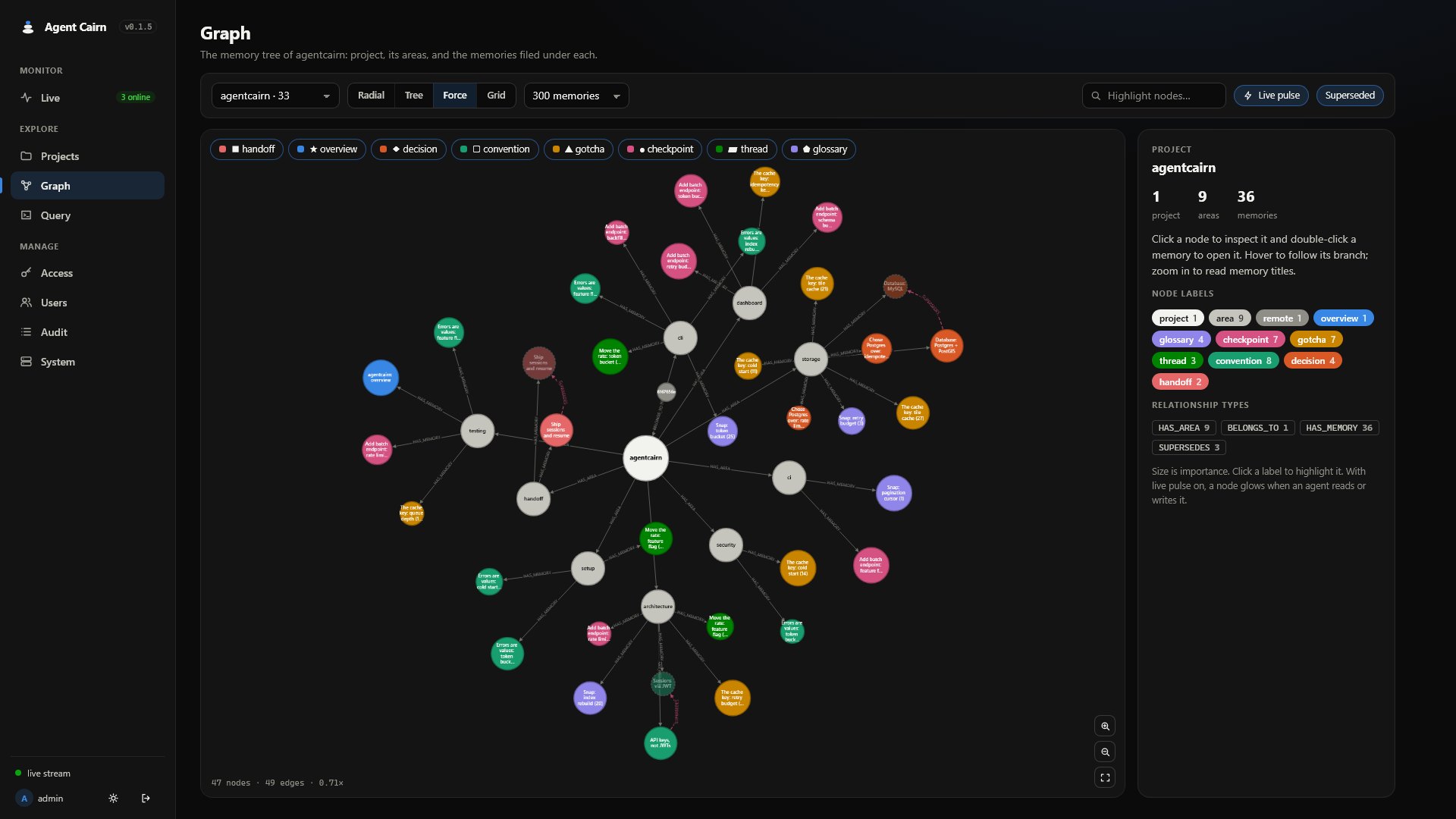Click the area 9 gray label swatch
This screenshot has width=1456, height=819.
coord(1230,318)
